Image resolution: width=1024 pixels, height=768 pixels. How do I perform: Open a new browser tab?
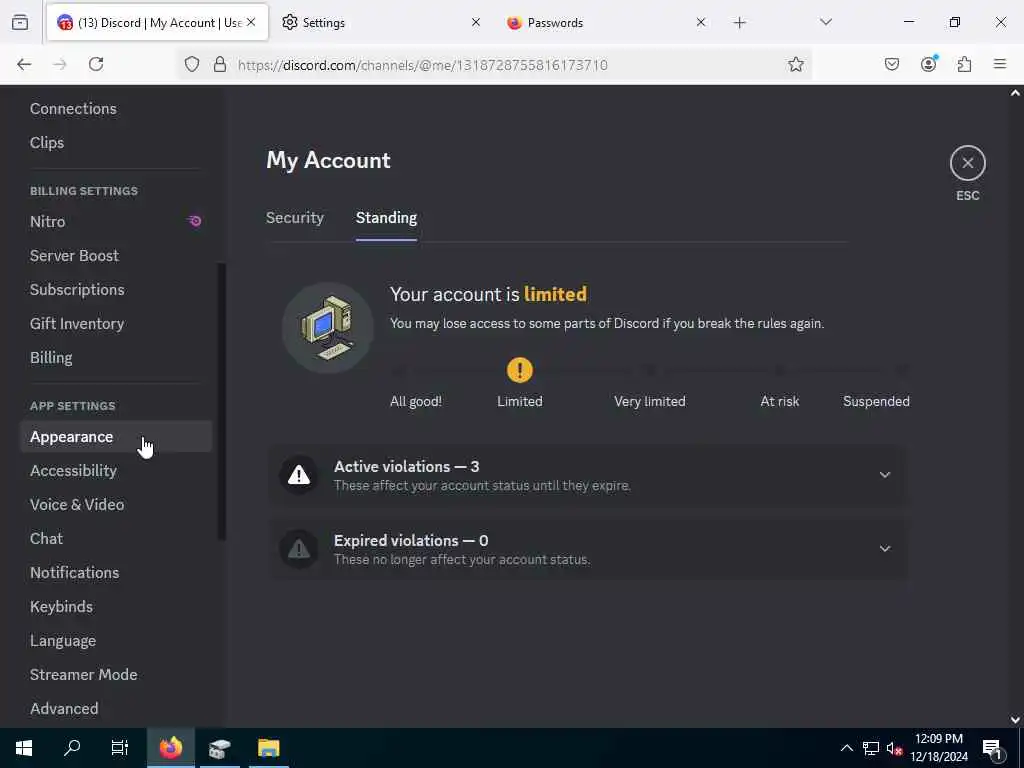point(739,23)
